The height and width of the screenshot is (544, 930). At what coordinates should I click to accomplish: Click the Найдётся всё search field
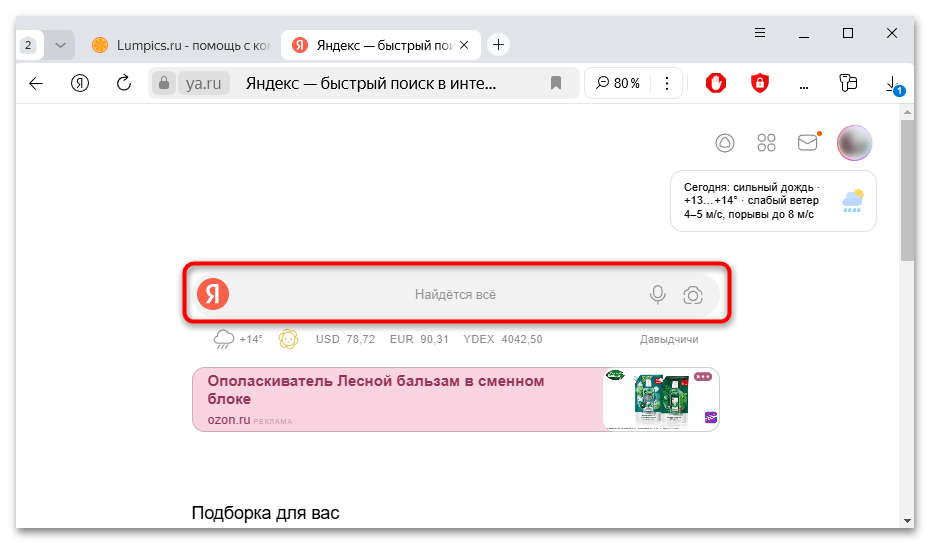pyautogui.click(x=455, y=294)
